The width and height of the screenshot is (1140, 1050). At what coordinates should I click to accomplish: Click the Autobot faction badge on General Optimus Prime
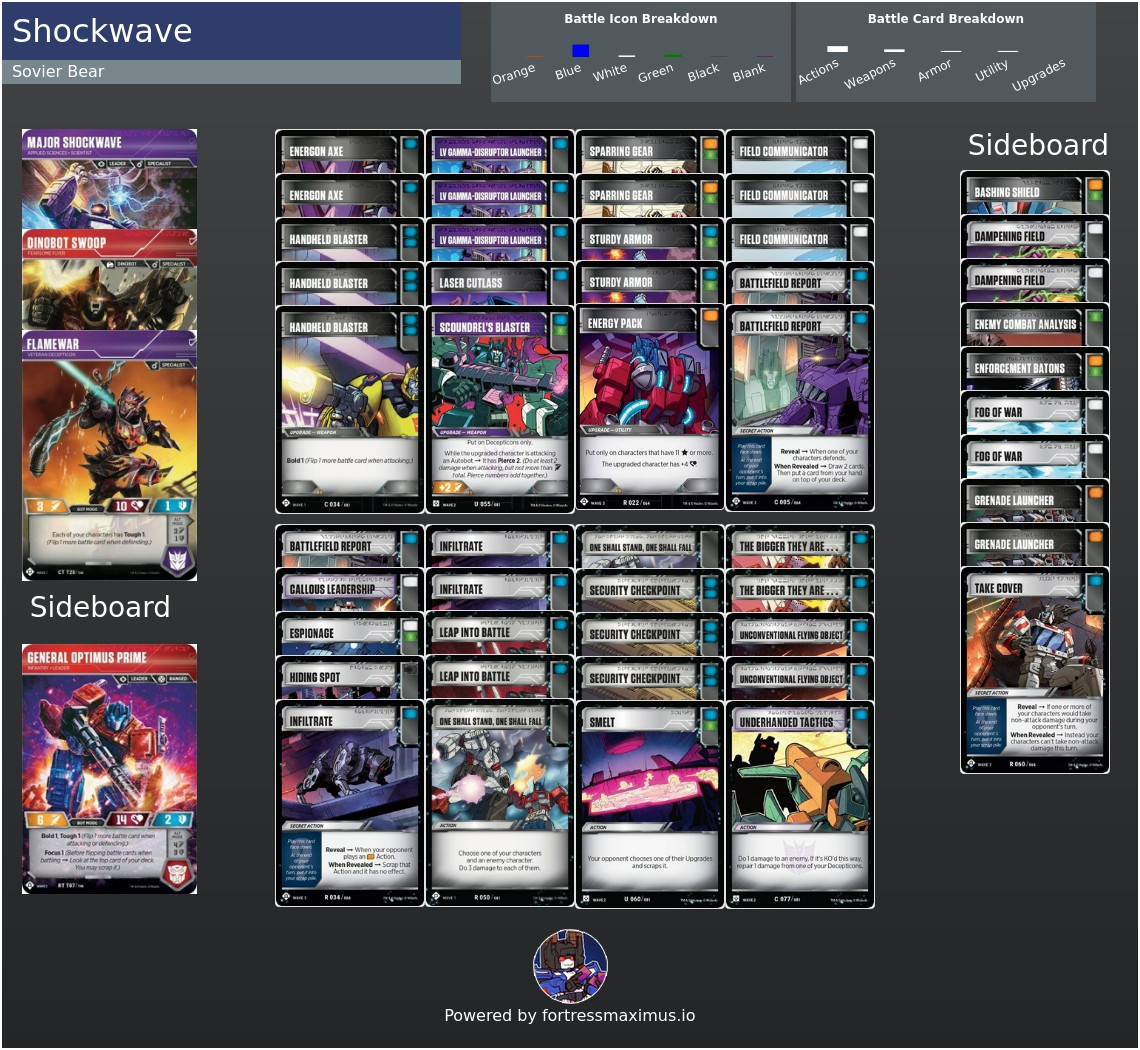click(177, 873)
